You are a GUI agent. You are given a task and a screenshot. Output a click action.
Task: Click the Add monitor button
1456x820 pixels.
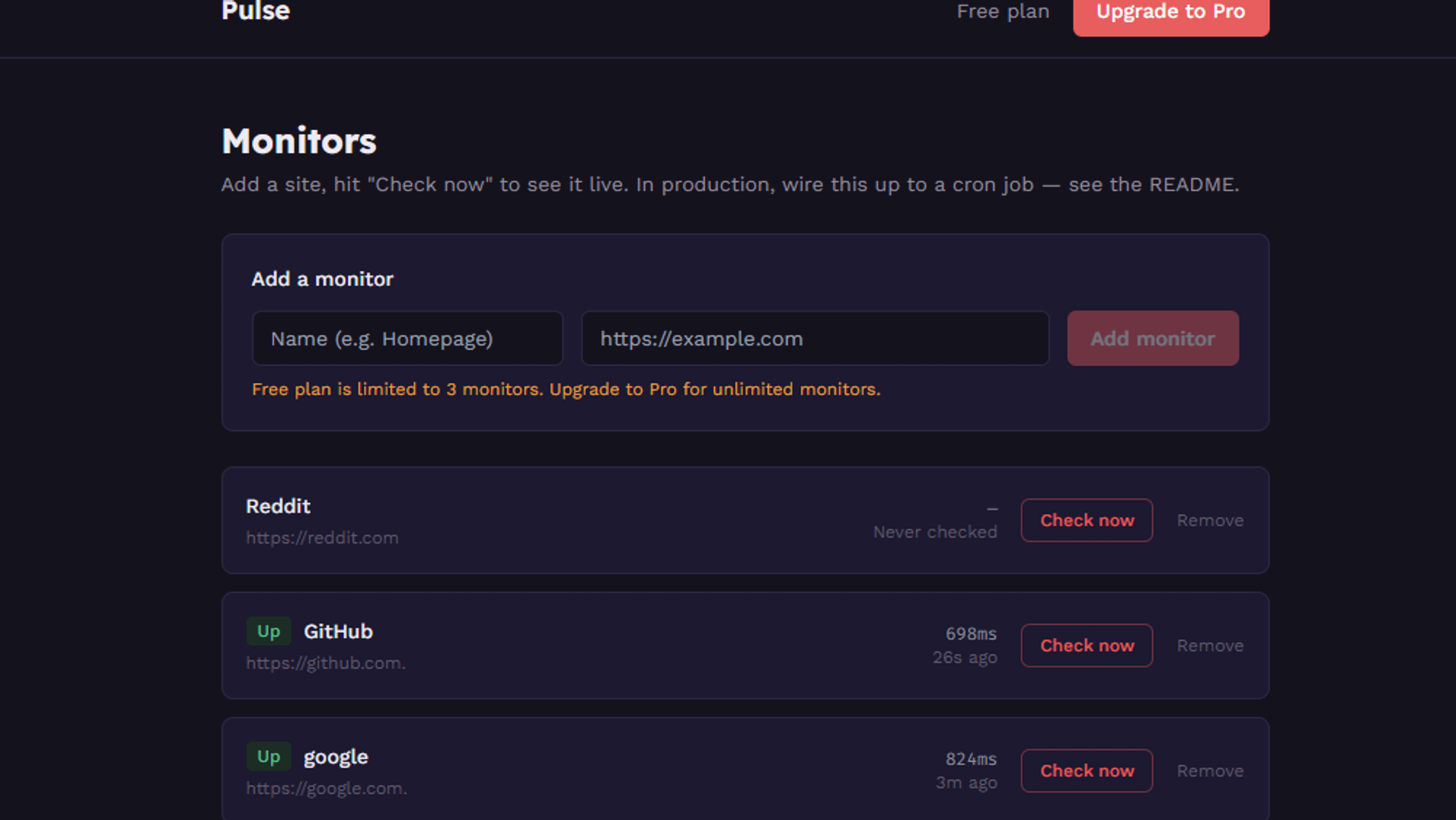point(1153,338)
